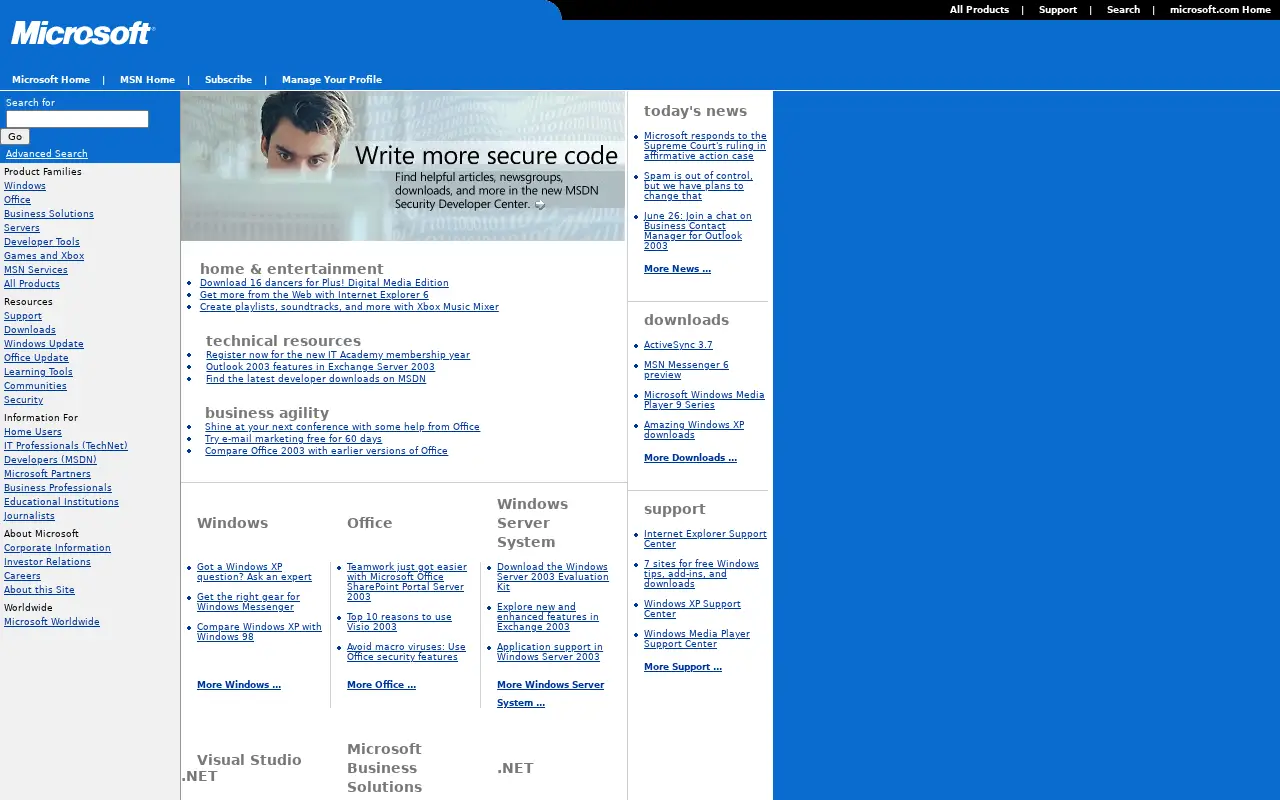Viewport: 1280px width, 800px height.
Task: Open Games and Xbox link
Action: click(44, 256)
